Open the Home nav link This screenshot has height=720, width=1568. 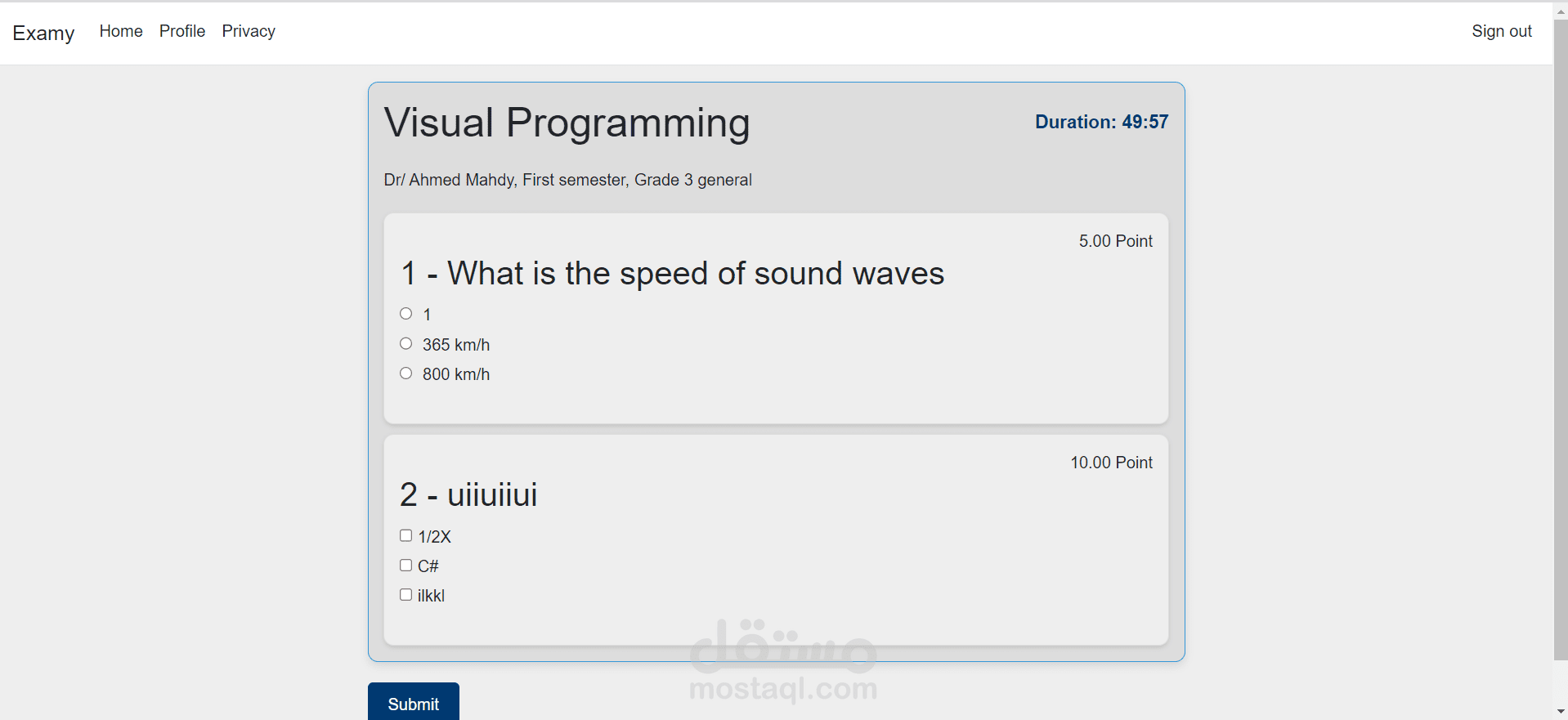121,31
